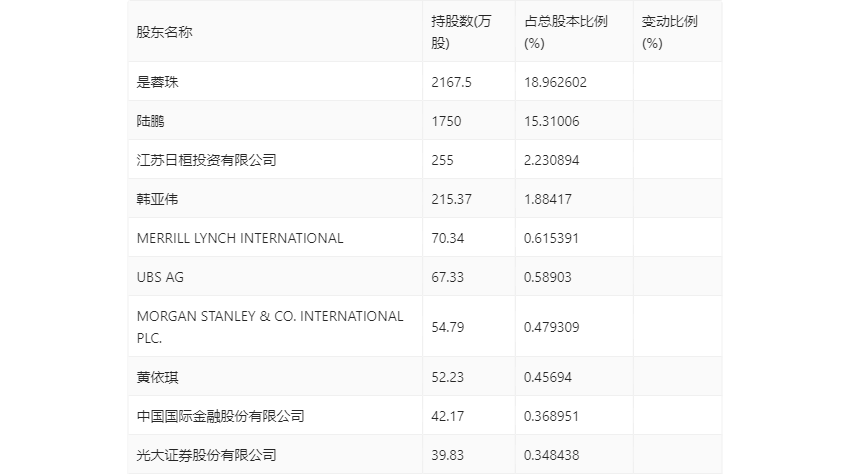This screenshot has height=474, width=850.
Task: Select the 52.23 shares value
Action: coord(448,377)
